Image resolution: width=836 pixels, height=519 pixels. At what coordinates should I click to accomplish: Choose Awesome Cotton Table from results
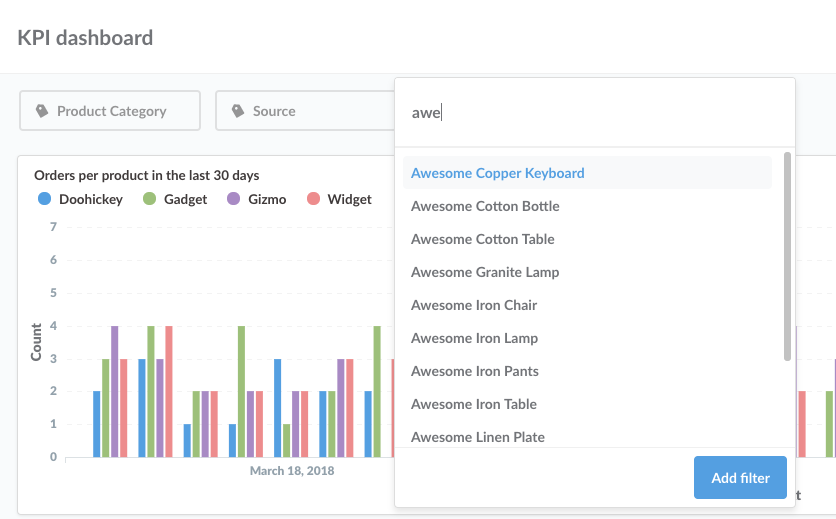[482, 239]
